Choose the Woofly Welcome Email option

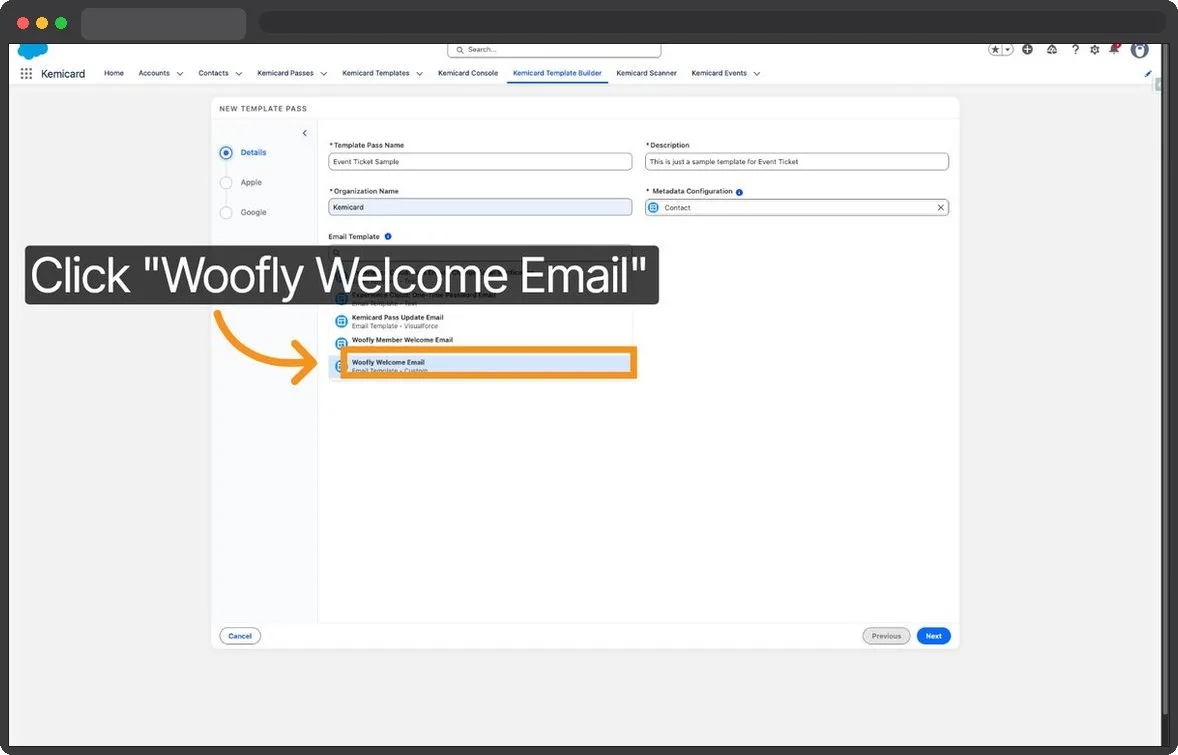click(481, 365)
